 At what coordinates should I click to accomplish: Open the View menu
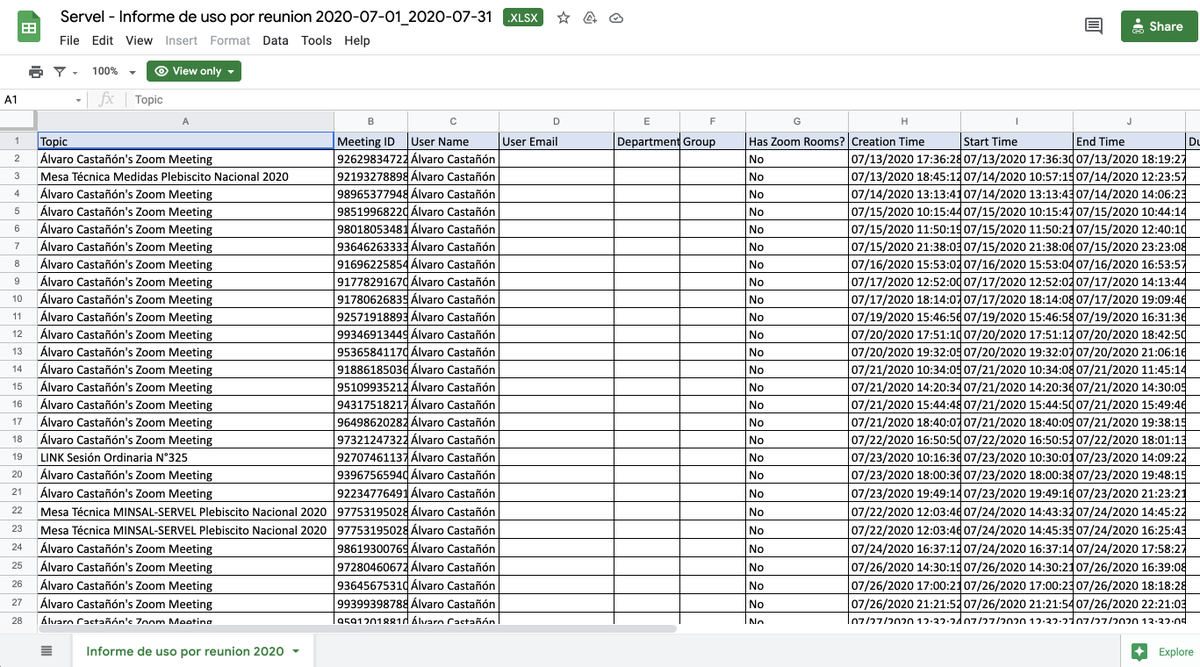pos(139,41)
